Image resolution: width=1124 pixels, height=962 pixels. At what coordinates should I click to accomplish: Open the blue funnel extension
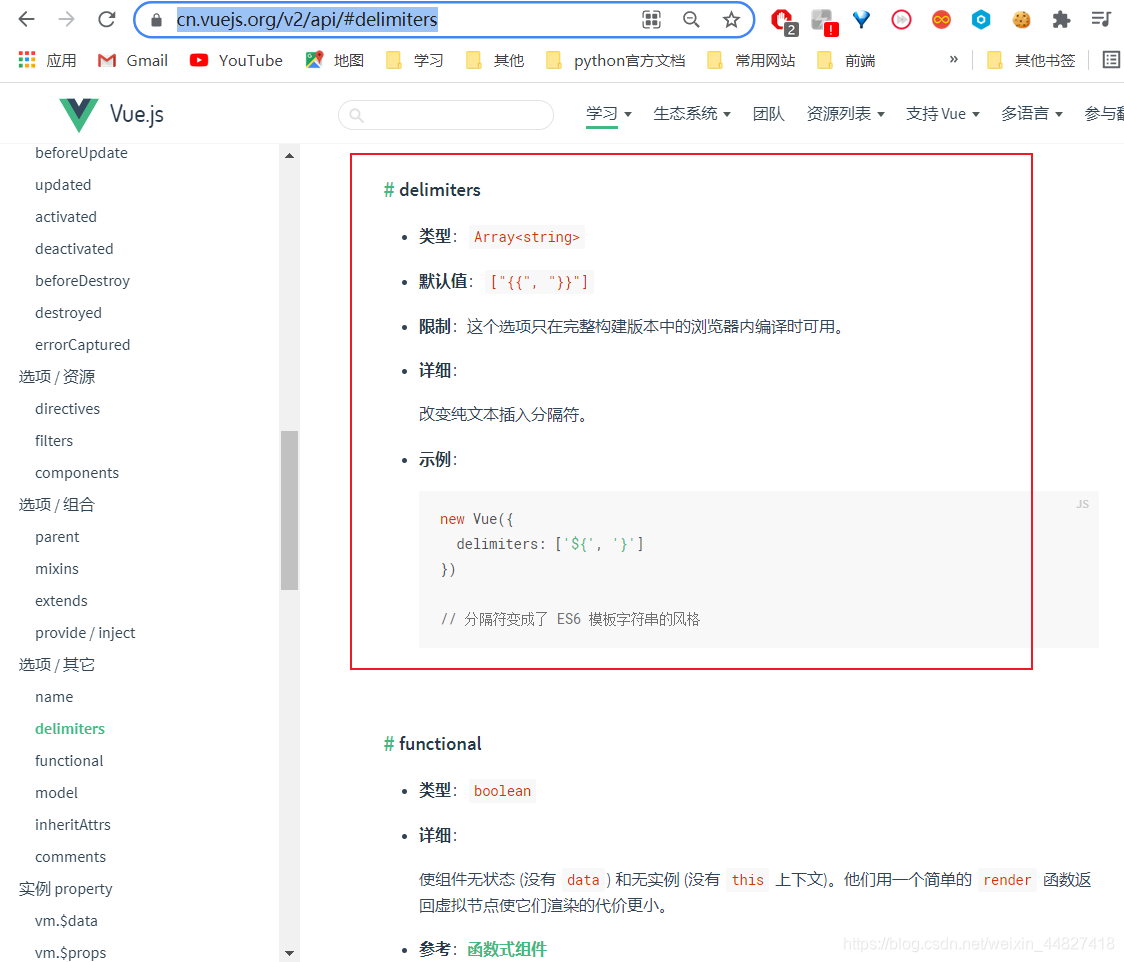click(861, 19)
